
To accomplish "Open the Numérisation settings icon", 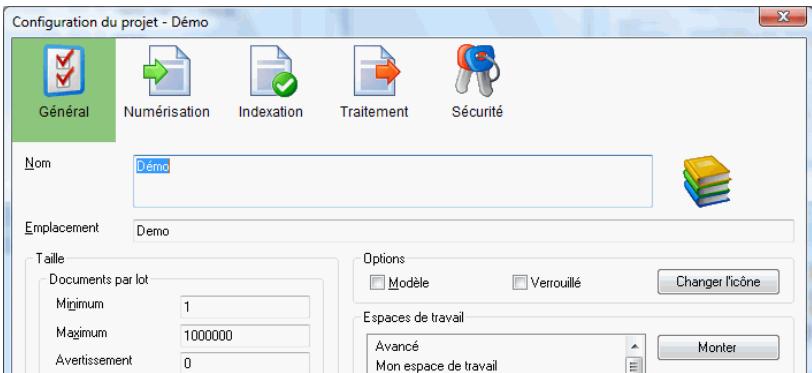I will (167, 70).
